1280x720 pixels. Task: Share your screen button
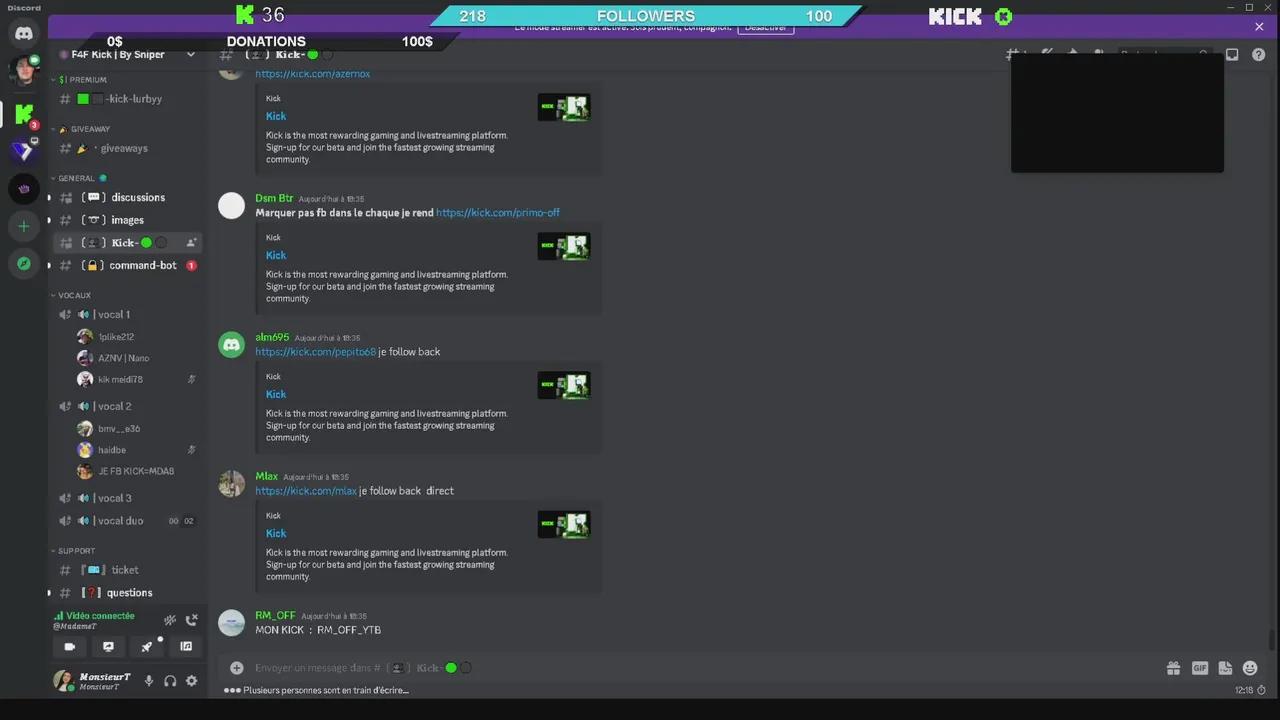[x=108, y=647]
